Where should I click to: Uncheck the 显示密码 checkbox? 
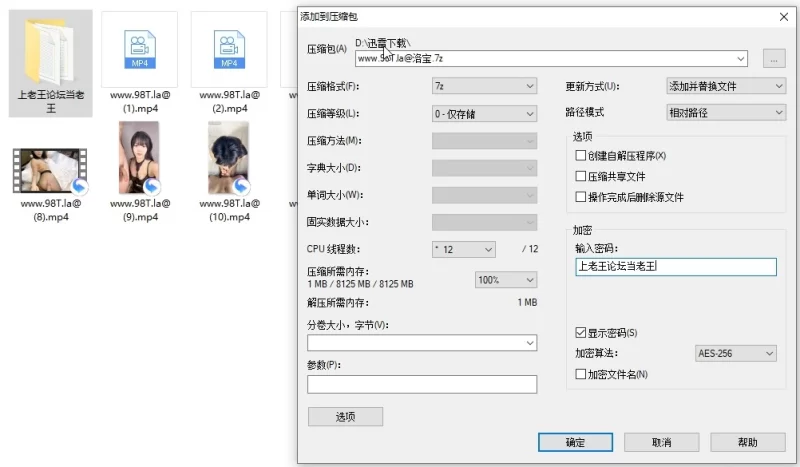(580, 333)
